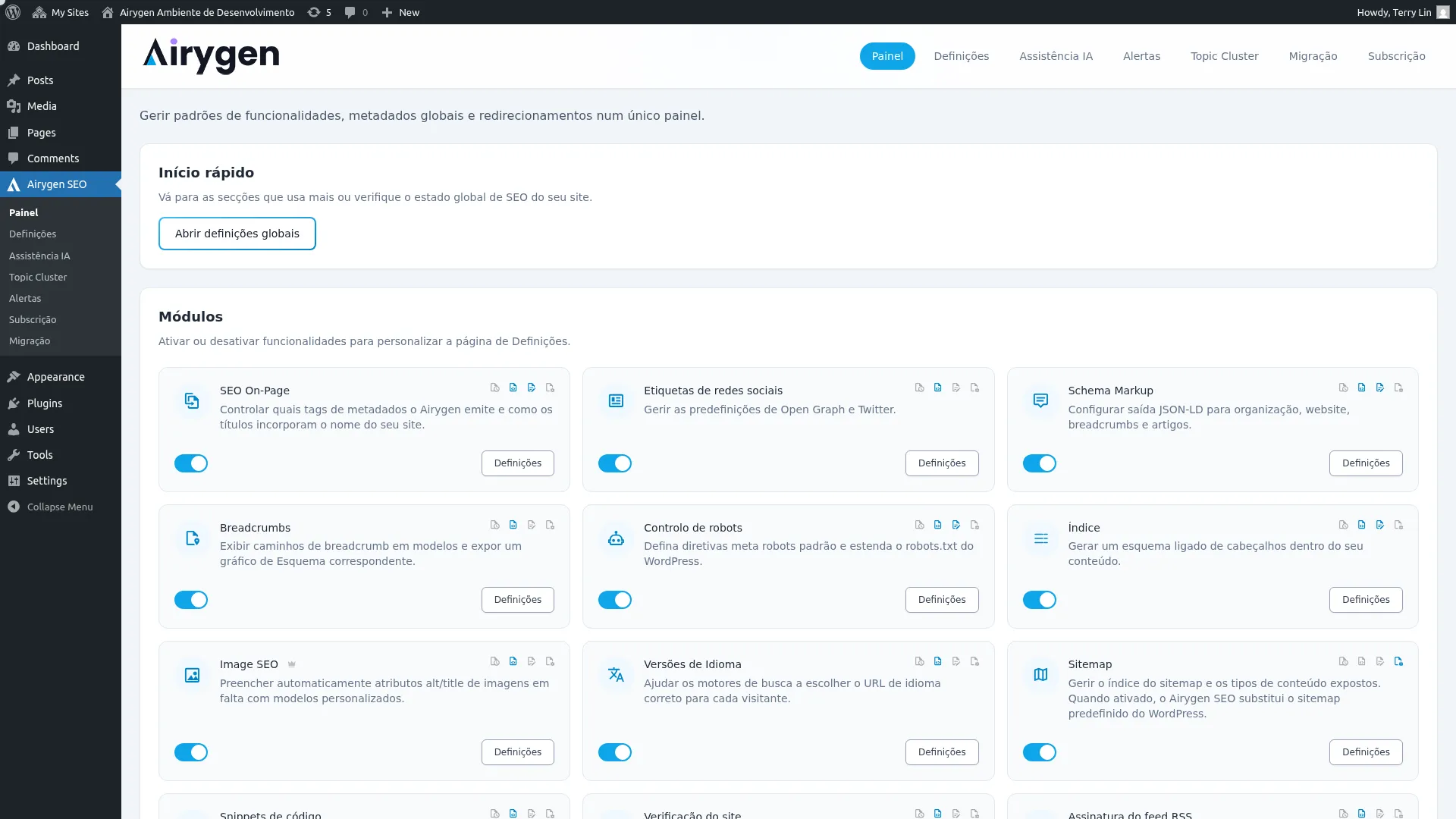
Task: Click the file-gear icon on Sitemap card
Action: tap(1398, 661)
